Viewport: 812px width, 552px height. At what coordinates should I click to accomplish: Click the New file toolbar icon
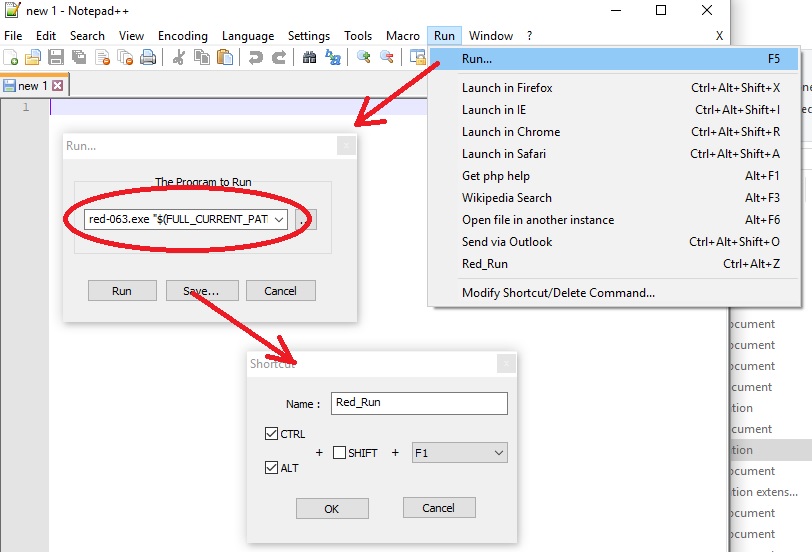11,57
